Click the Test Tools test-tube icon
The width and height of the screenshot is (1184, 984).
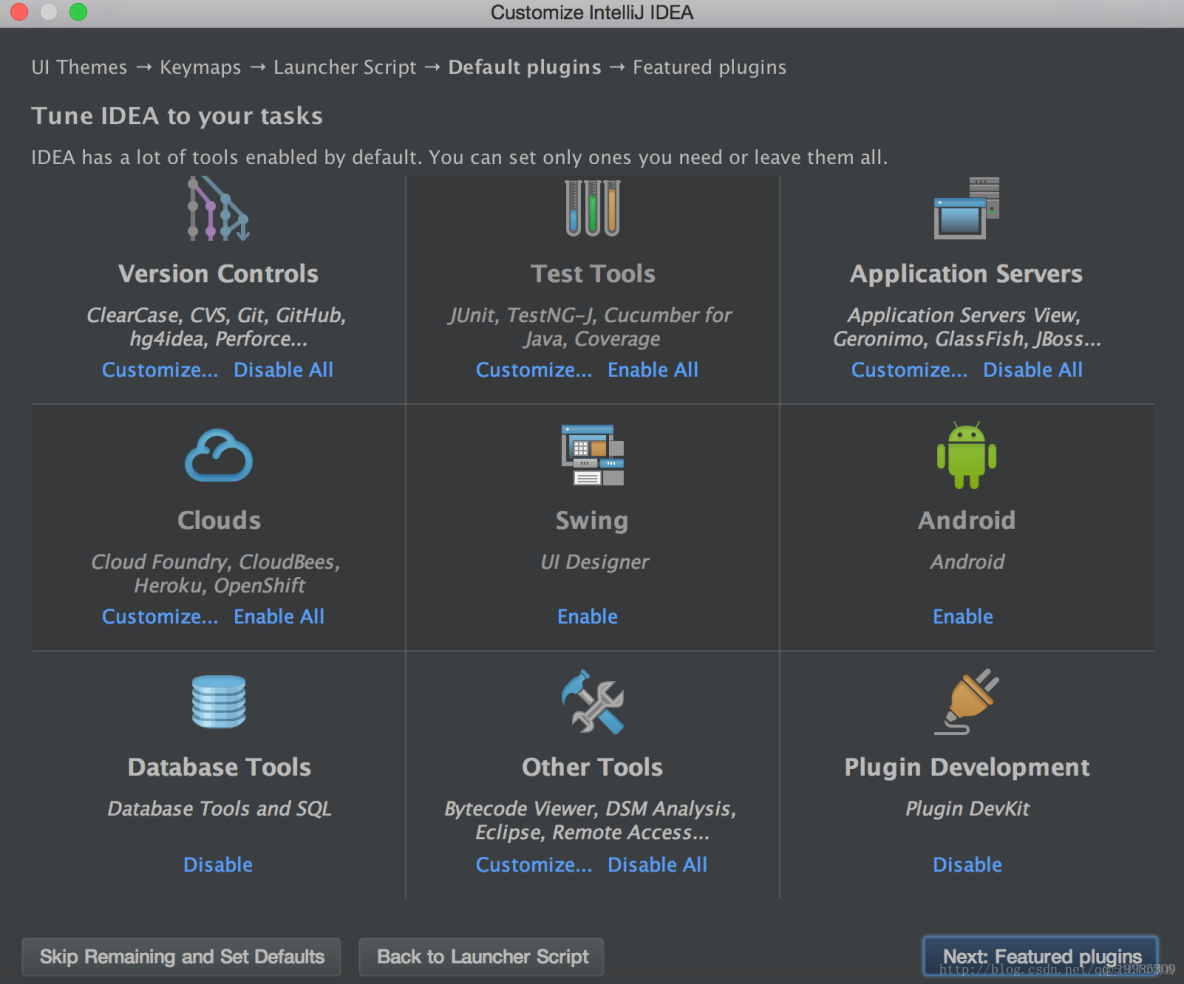(x=592, y=208)
